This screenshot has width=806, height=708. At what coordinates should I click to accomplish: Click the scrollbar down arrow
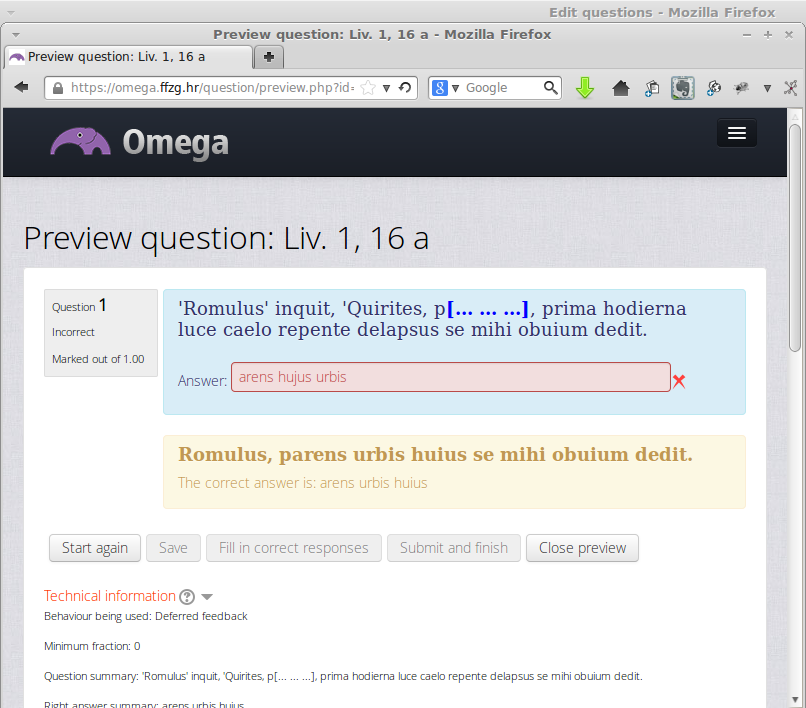tap(795, 700)
